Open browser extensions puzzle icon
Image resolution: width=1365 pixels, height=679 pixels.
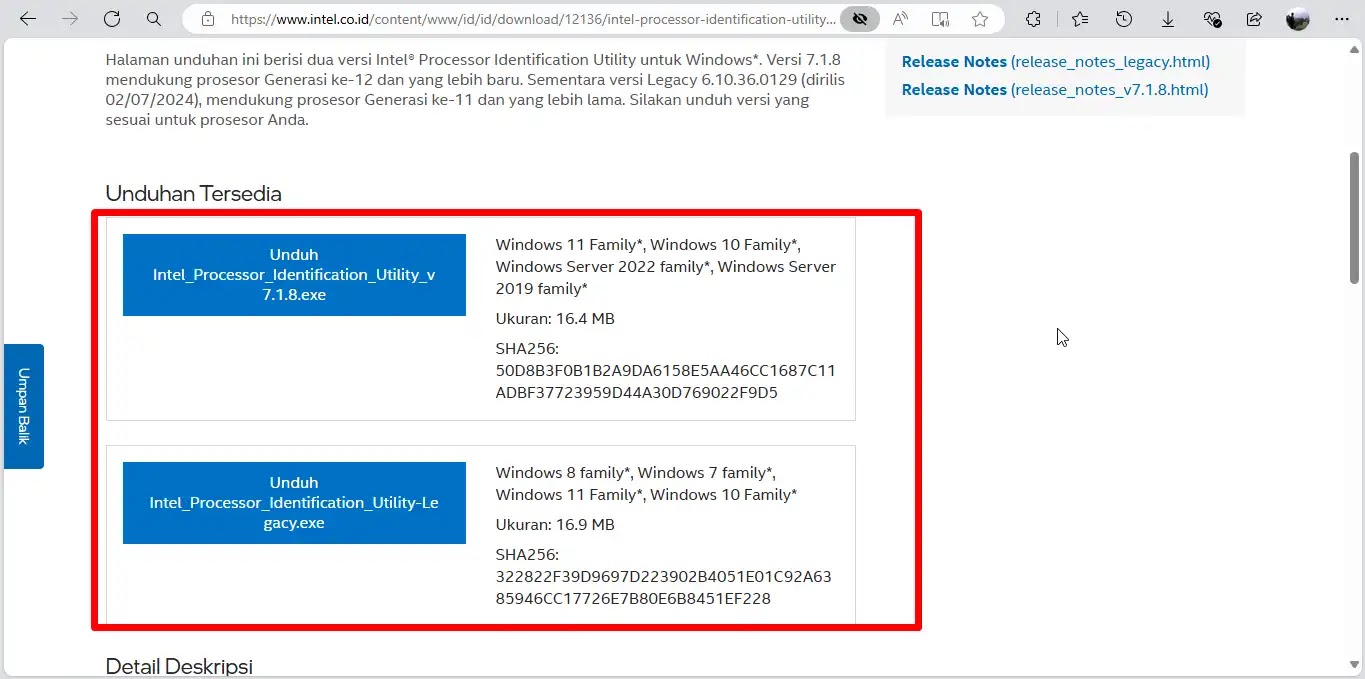[1034, 19]
